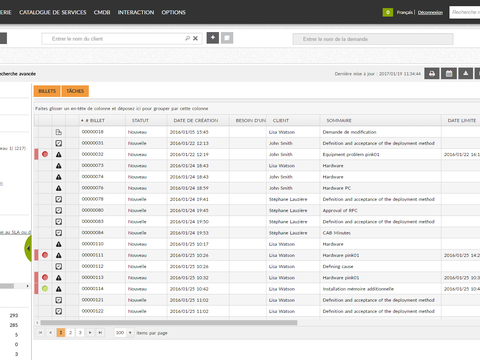The width and height of the screenshot is (480, 360).
Task: Click warning triangle icon for ticket 00000032
Action: [x=59, y=154]
